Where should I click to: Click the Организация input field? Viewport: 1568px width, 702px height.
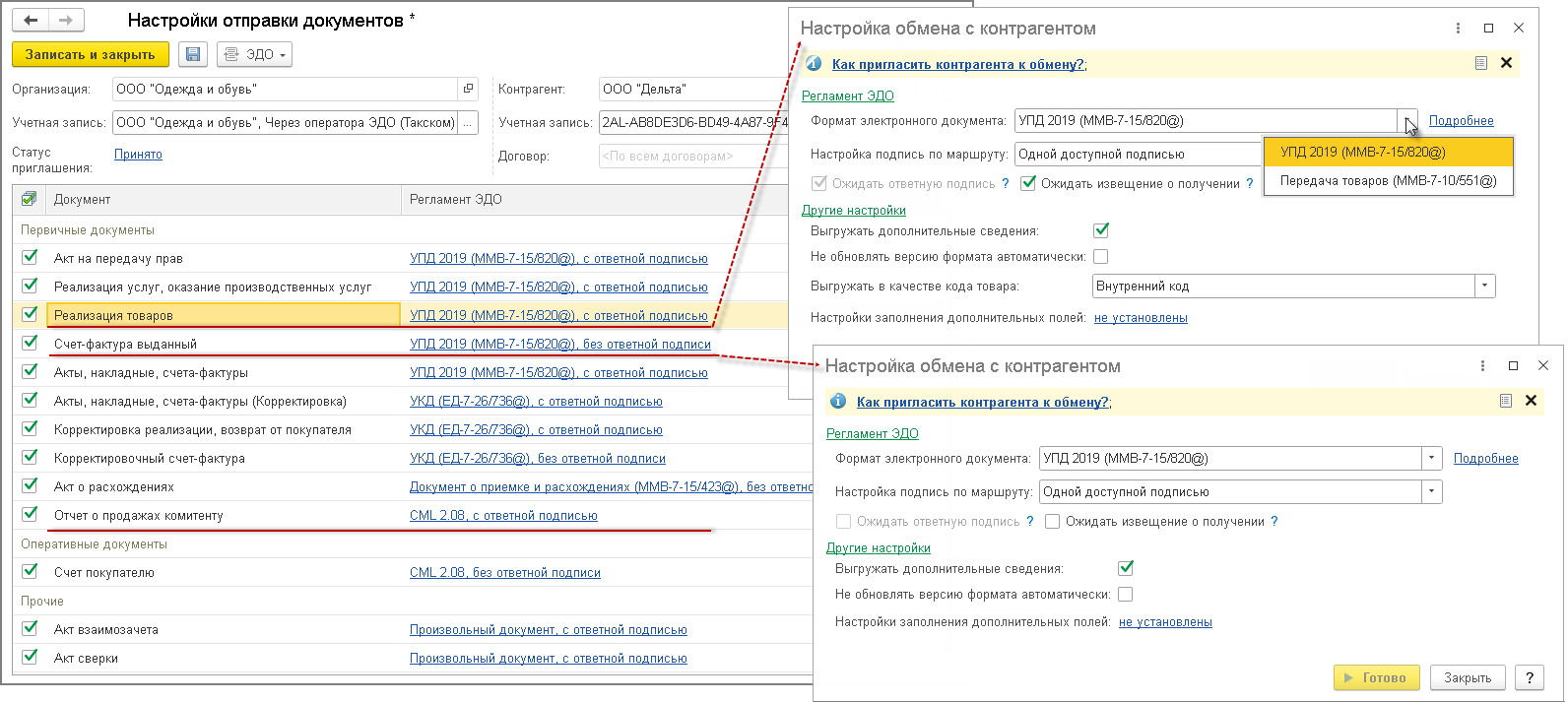coord(286,89)
